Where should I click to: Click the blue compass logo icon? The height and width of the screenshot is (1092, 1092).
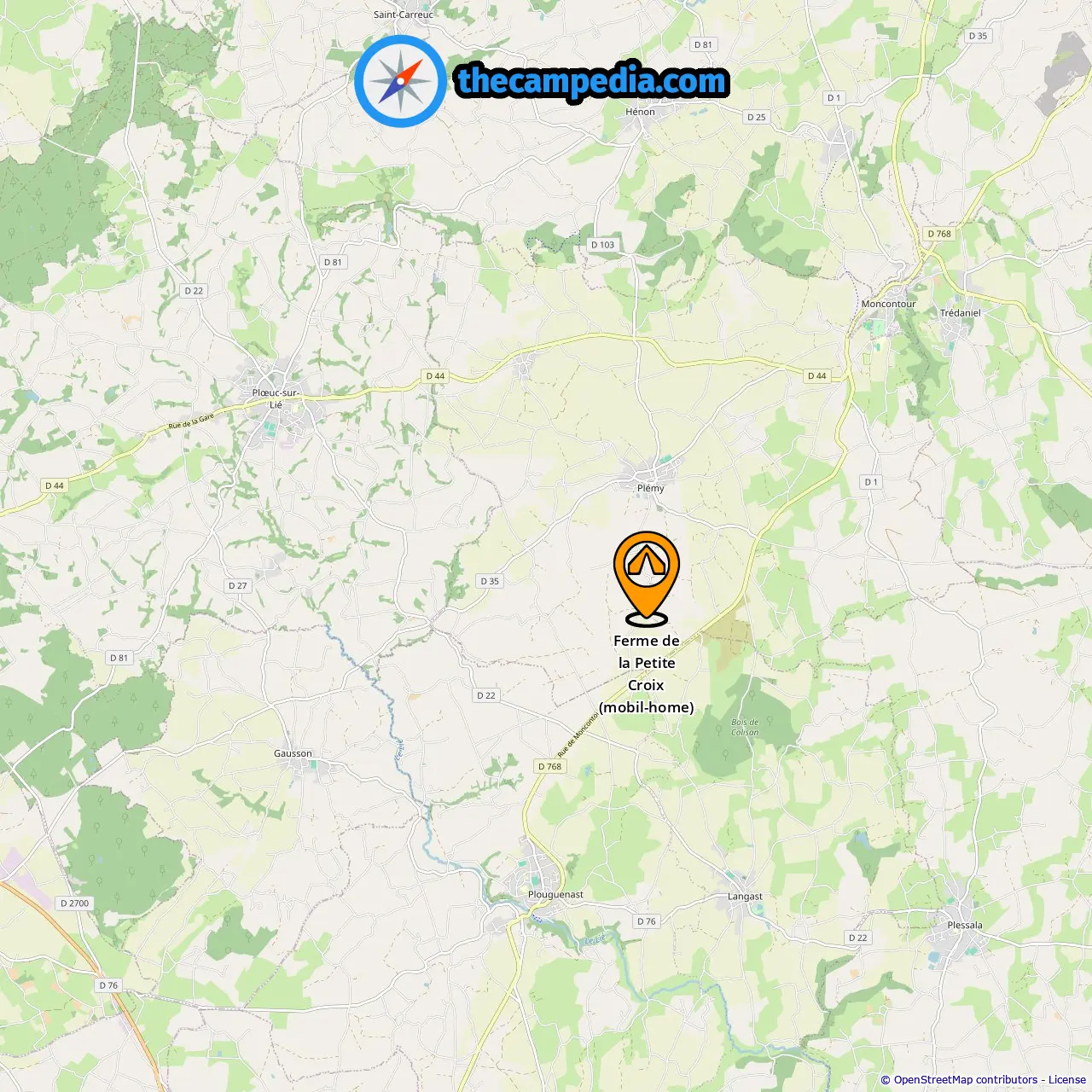(400, 81)
